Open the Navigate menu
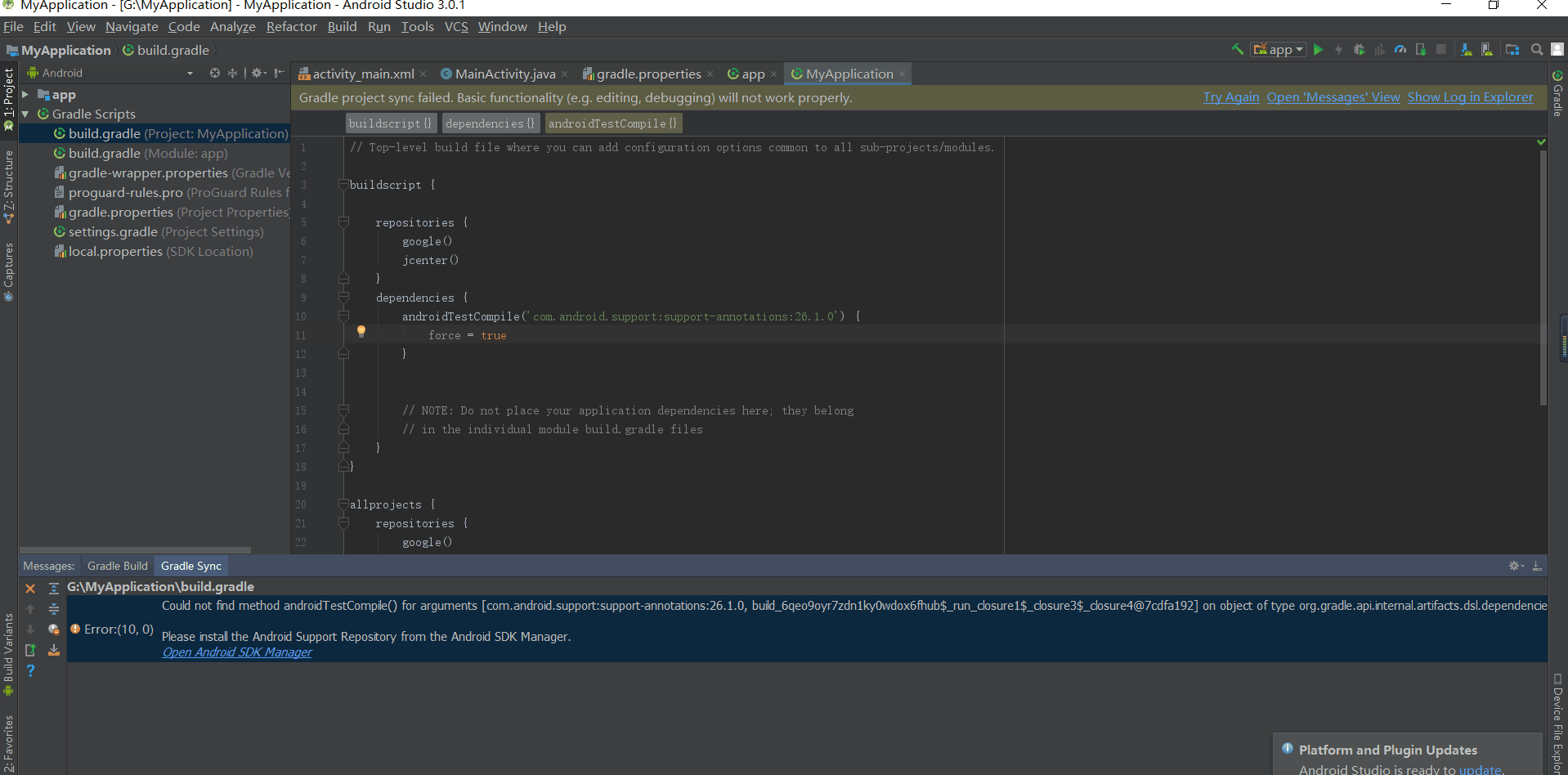The height and width of the screenshot is (775, 1568). (132, 27)
